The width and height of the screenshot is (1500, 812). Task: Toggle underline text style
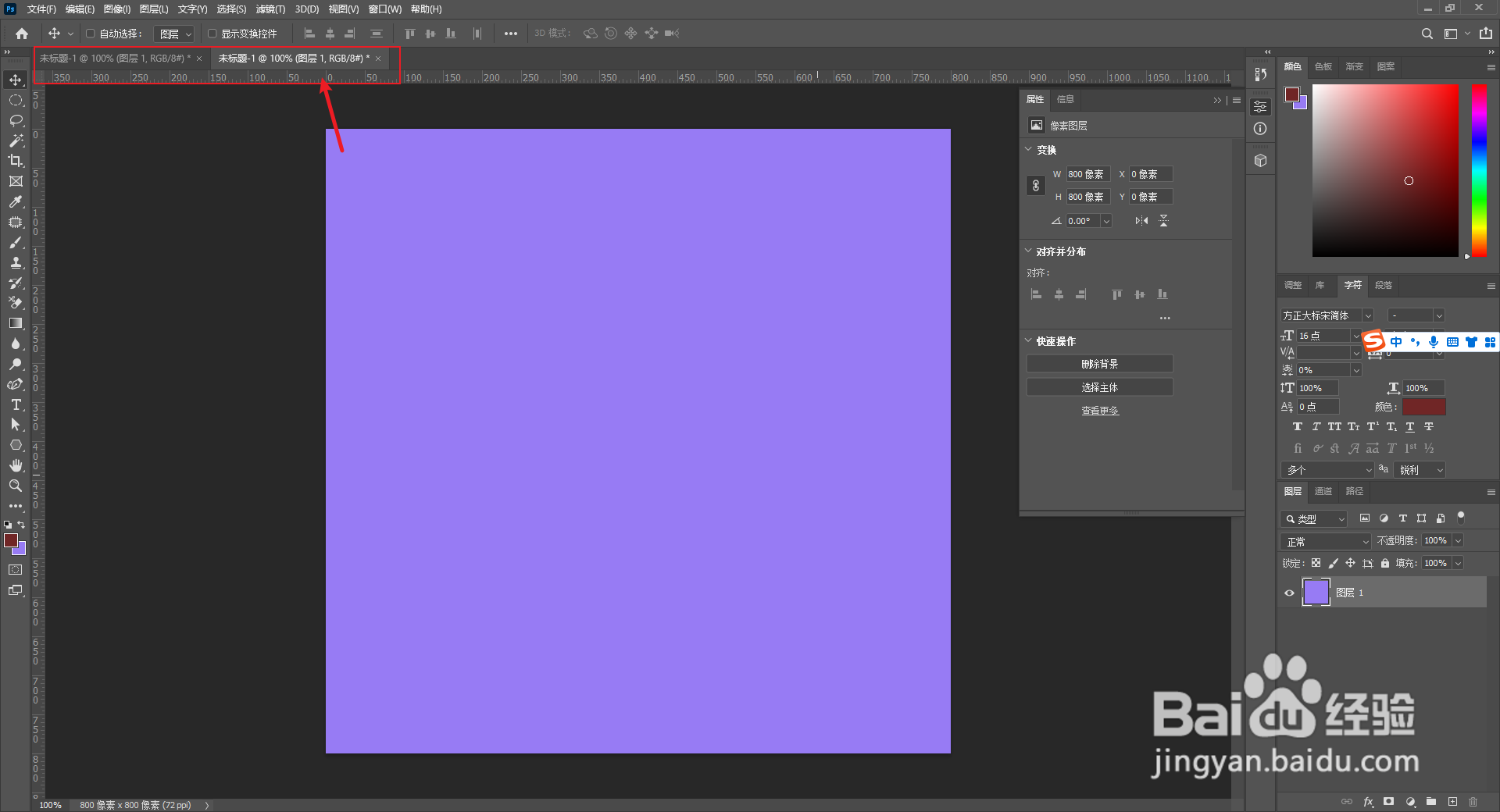1410,427
